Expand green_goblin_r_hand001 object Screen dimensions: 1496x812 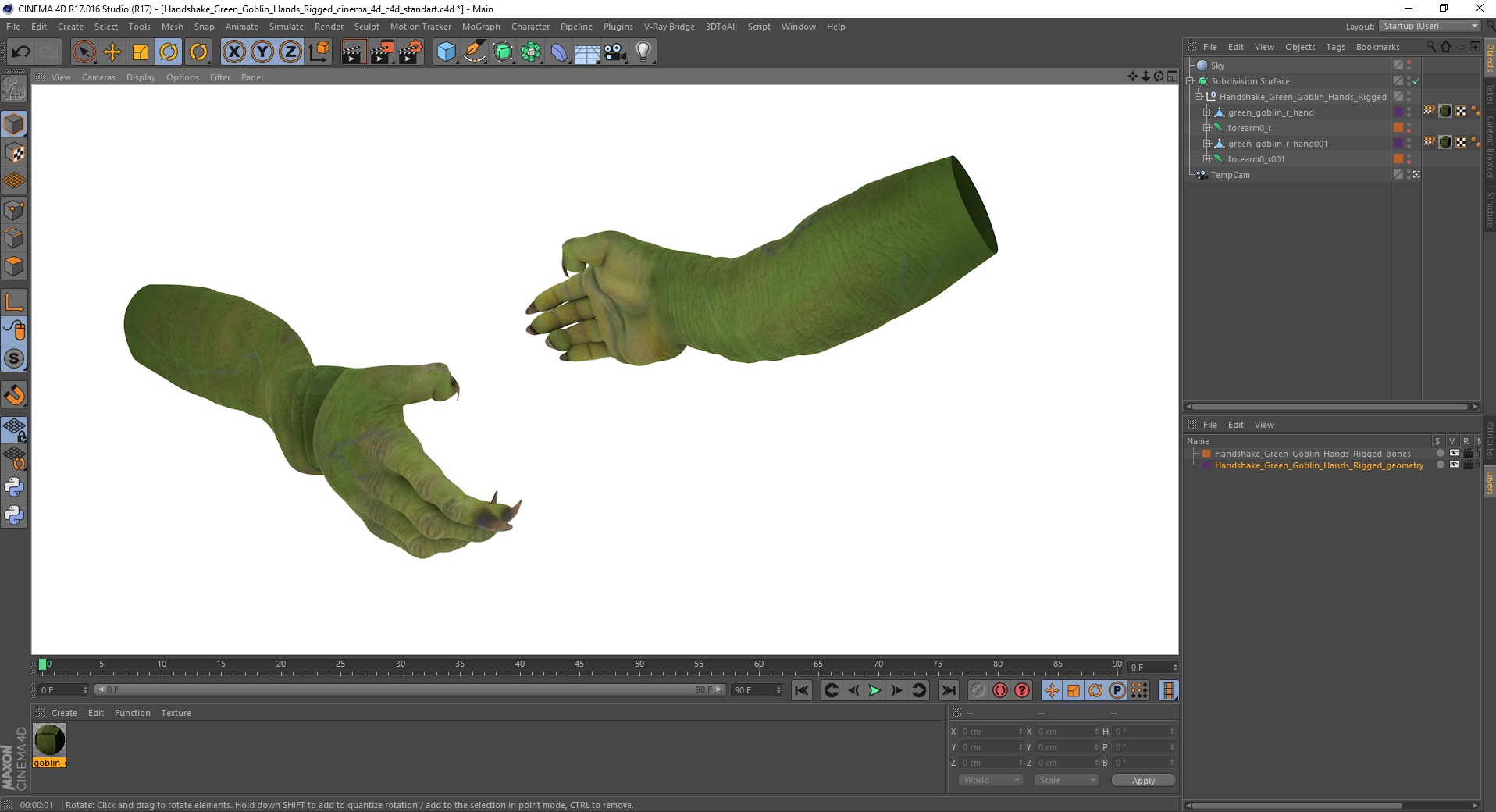click(x=1206, y=144)
